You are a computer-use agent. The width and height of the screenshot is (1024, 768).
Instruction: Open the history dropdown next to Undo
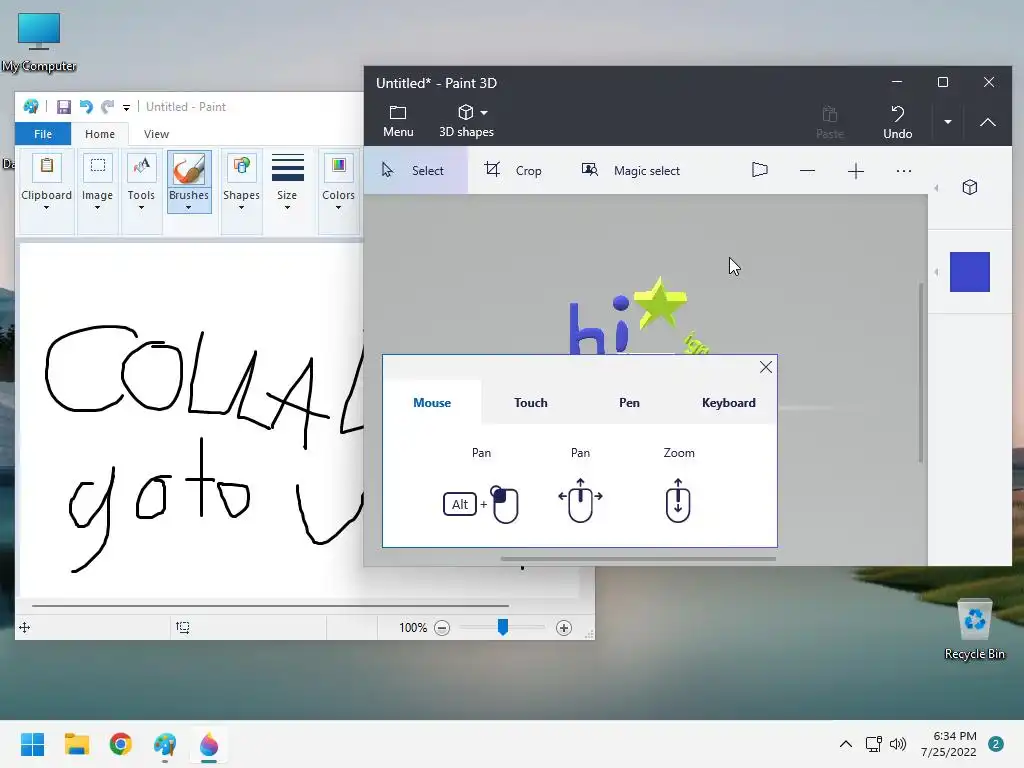948,121
